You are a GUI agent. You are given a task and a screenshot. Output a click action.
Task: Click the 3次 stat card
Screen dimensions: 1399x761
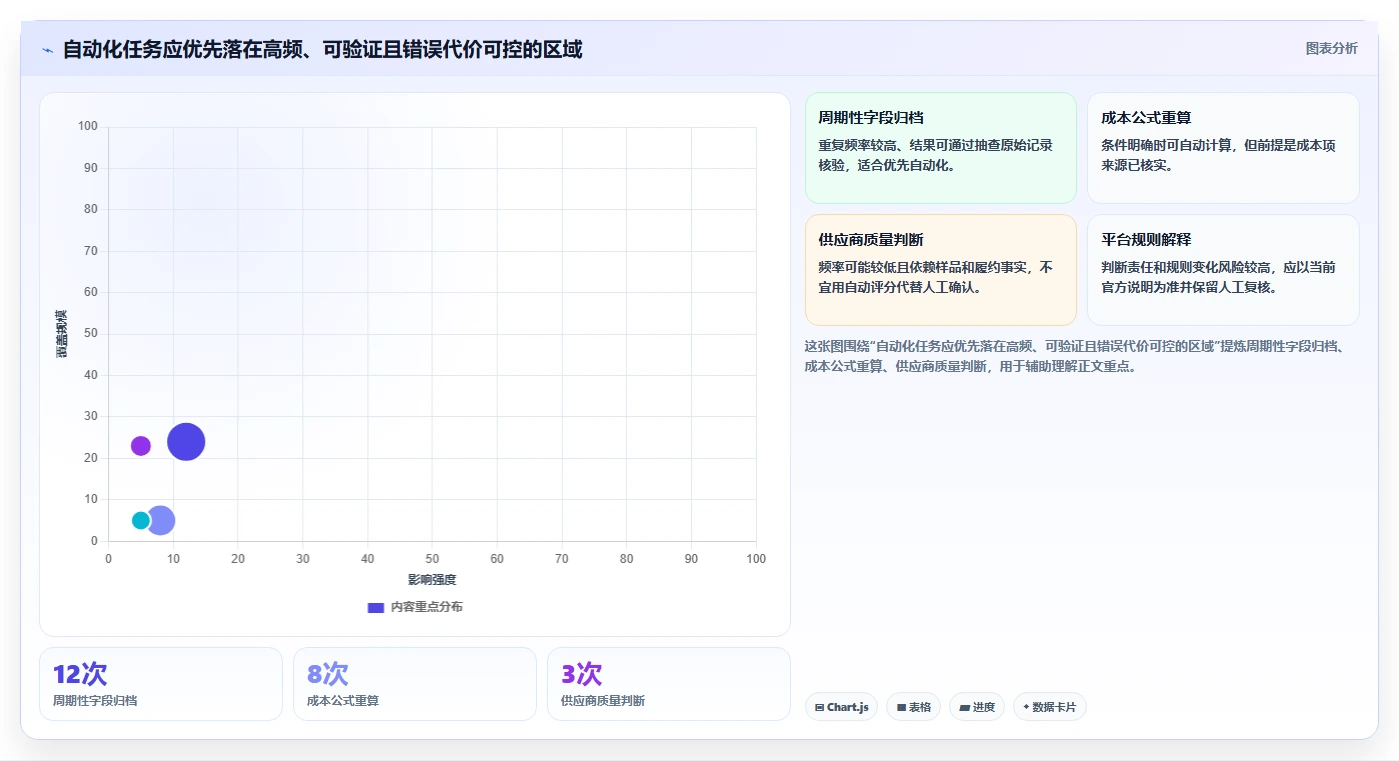pyautogui.click(x=669, y=684)
